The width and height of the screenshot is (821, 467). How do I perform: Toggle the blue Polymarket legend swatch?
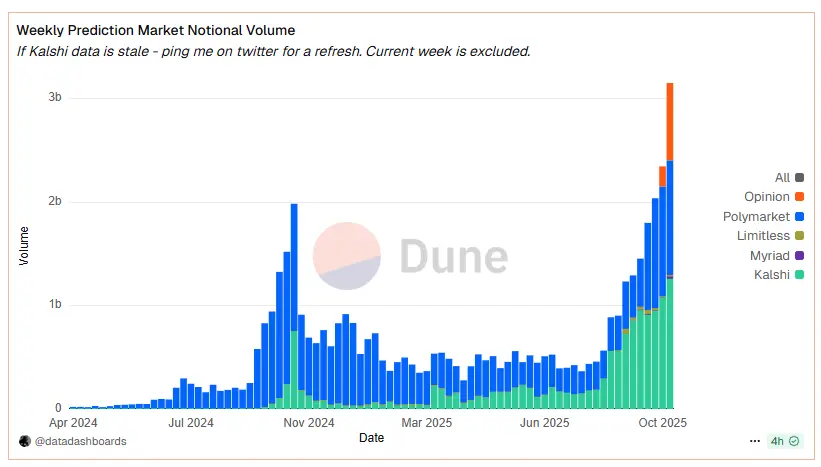(x=799, y=217)
